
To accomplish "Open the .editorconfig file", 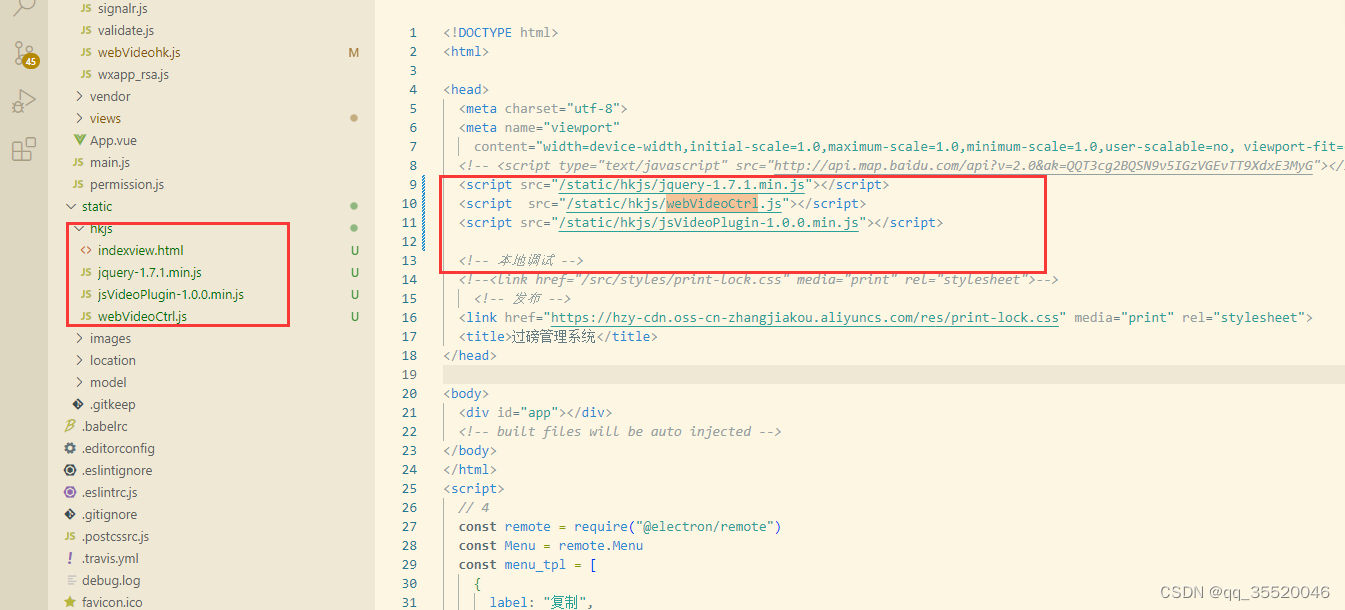I will pos(118,448).
